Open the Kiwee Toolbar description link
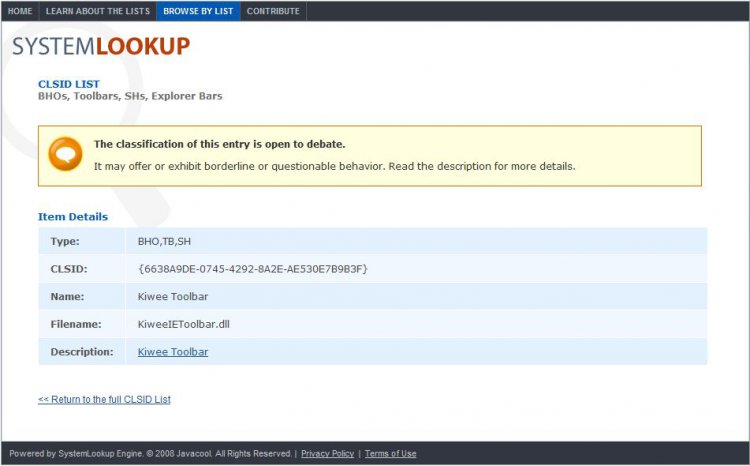This screenshot has height=466, width=750. pos(173,352)
